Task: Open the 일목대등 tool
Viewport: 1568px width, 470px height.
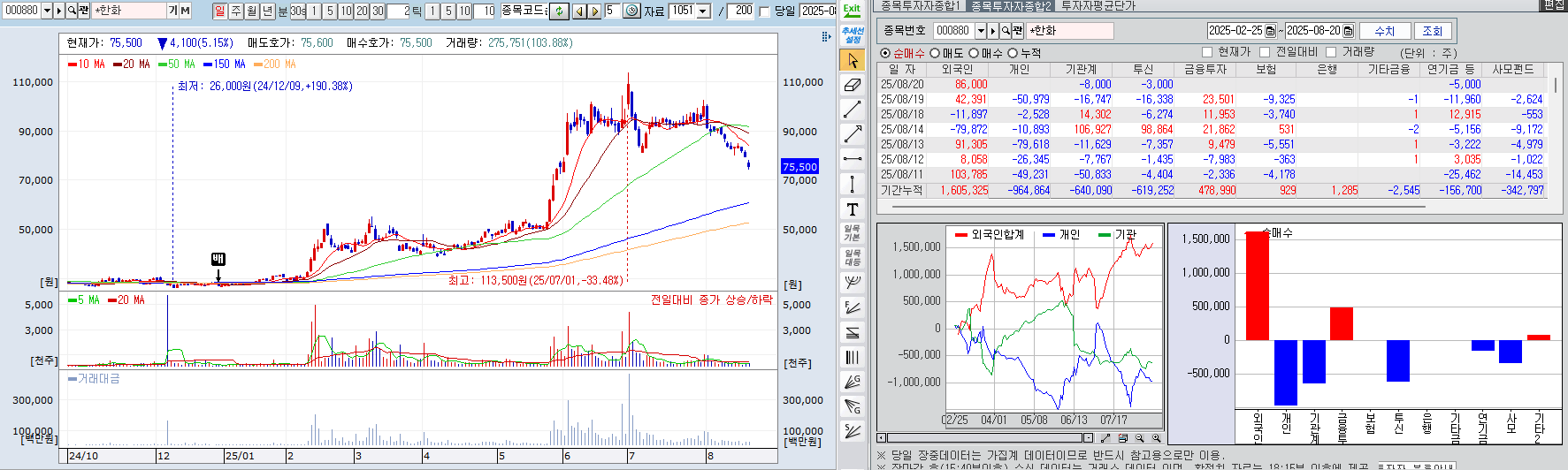Action: pyautogui.click(x=852, y=258)
